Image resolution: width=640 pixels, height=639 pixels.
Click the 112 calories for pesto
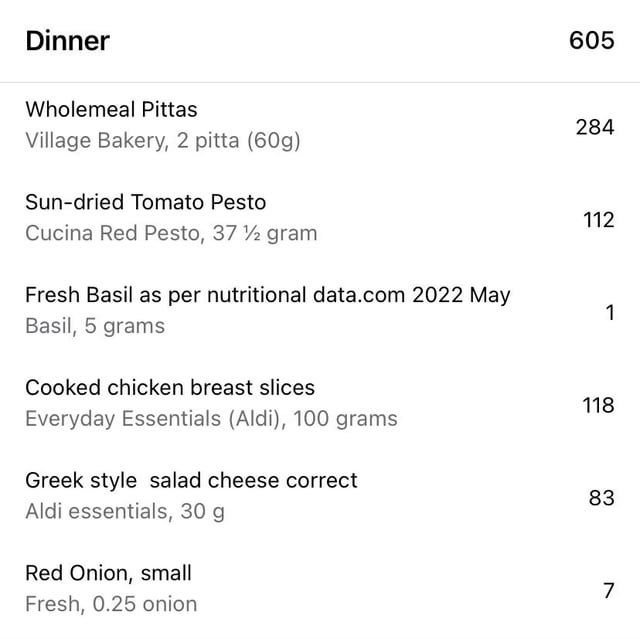pos(598,220)
